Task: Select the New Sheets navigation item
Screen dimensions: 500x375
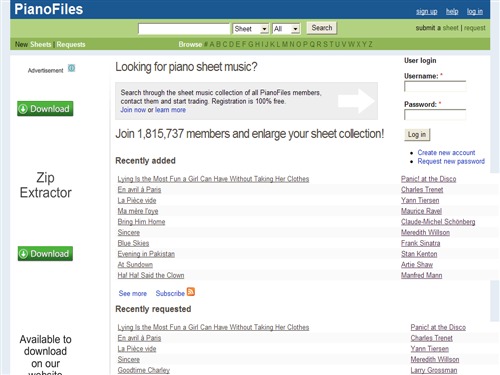Action: [x=33, y=44]
